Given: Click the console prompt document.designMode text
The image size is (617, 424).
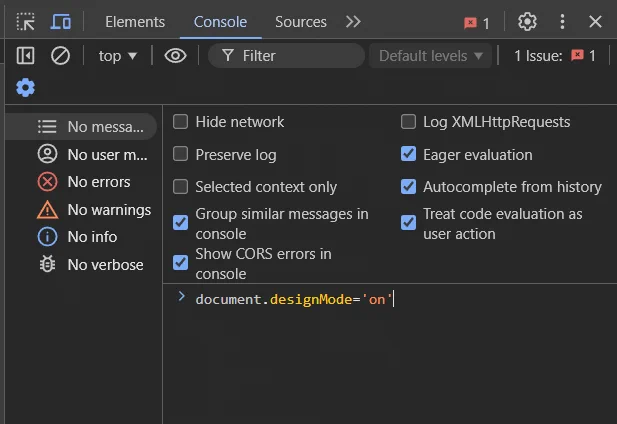Looking at the screenshot, I should (294, 299).
